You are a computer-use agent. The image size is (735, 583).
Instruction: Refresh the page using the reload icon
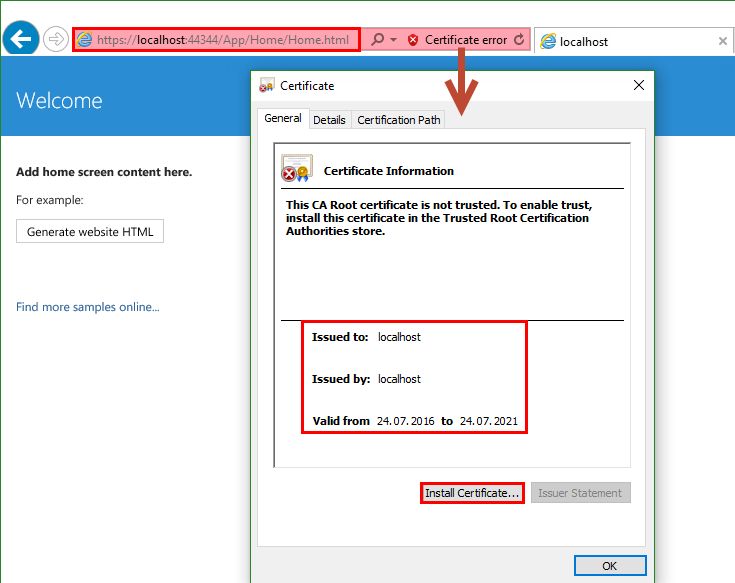pyautogui.click(x=518, y=40)
